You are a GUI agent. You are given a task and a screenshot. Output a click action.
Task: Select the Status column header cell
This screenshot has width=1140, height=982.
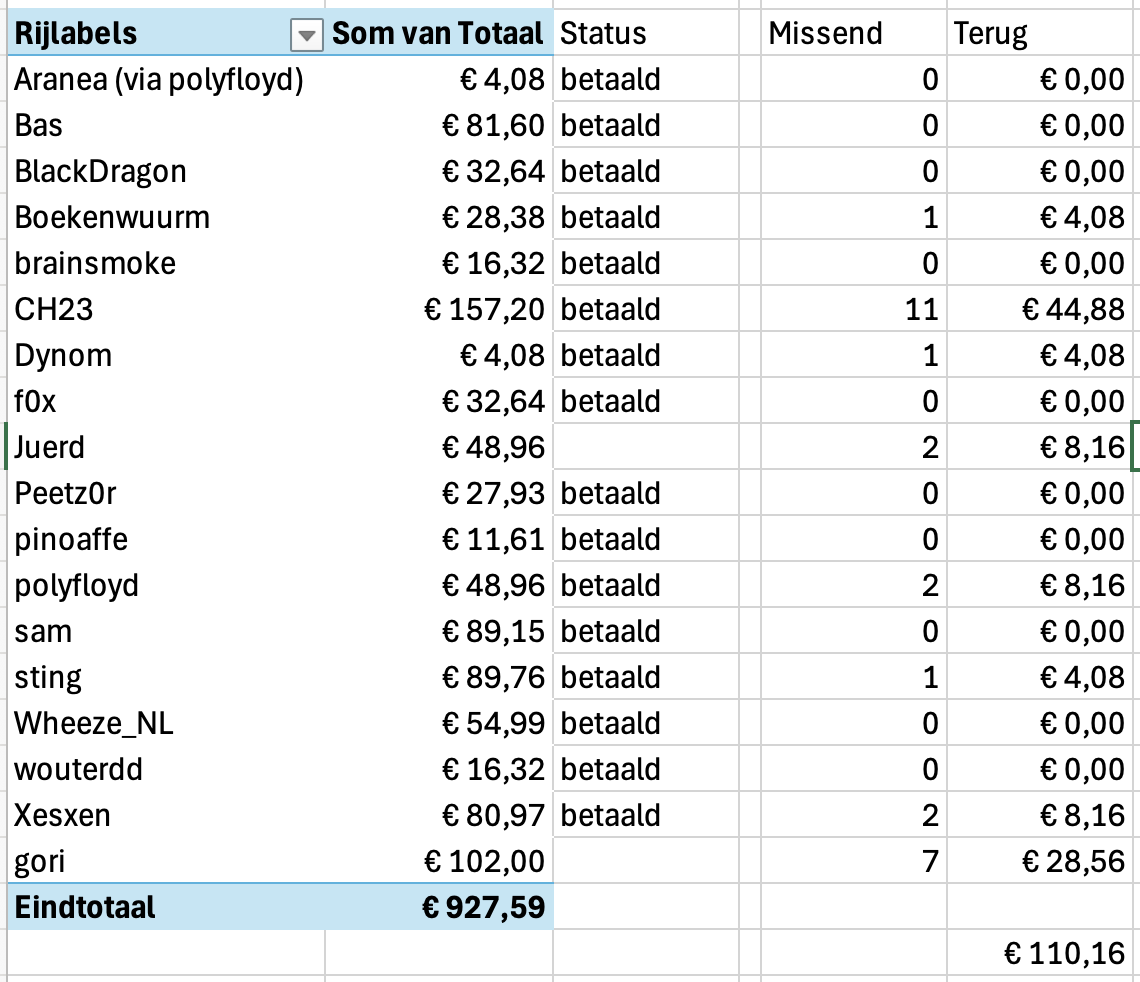pos(645,34)
